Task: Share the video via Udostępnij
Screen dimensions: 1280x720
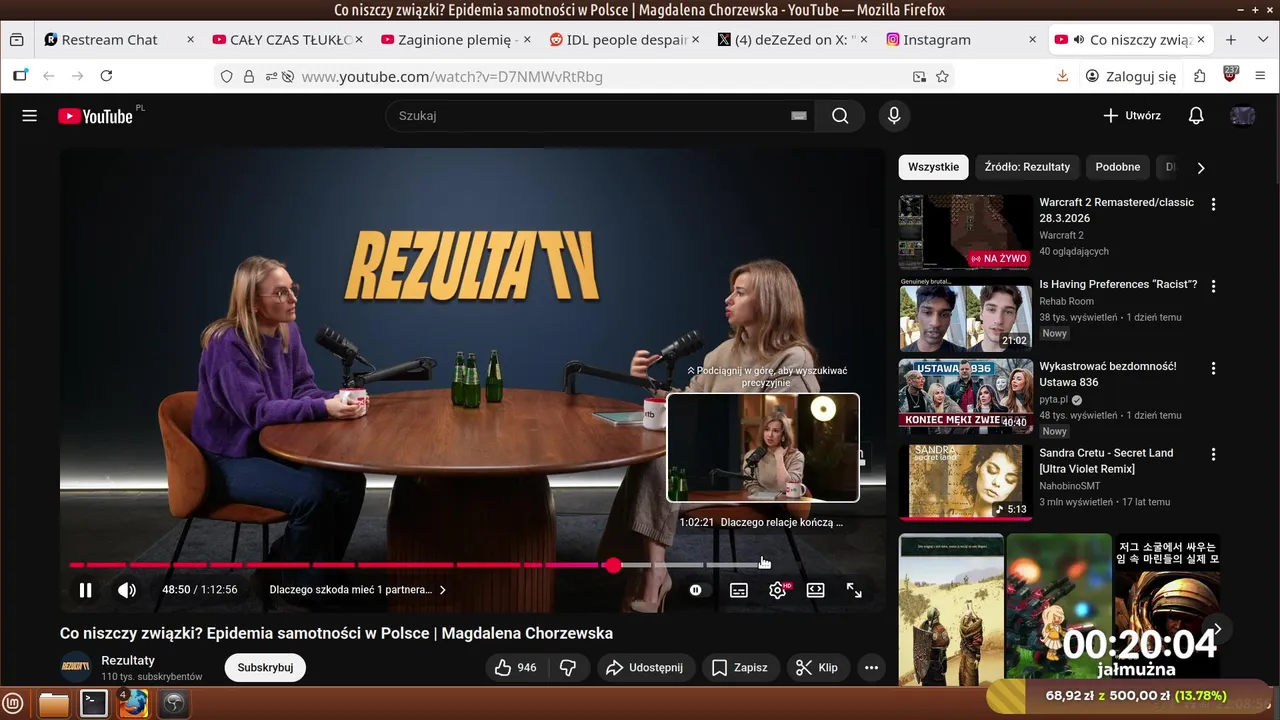Action: (x=645, y=667)
